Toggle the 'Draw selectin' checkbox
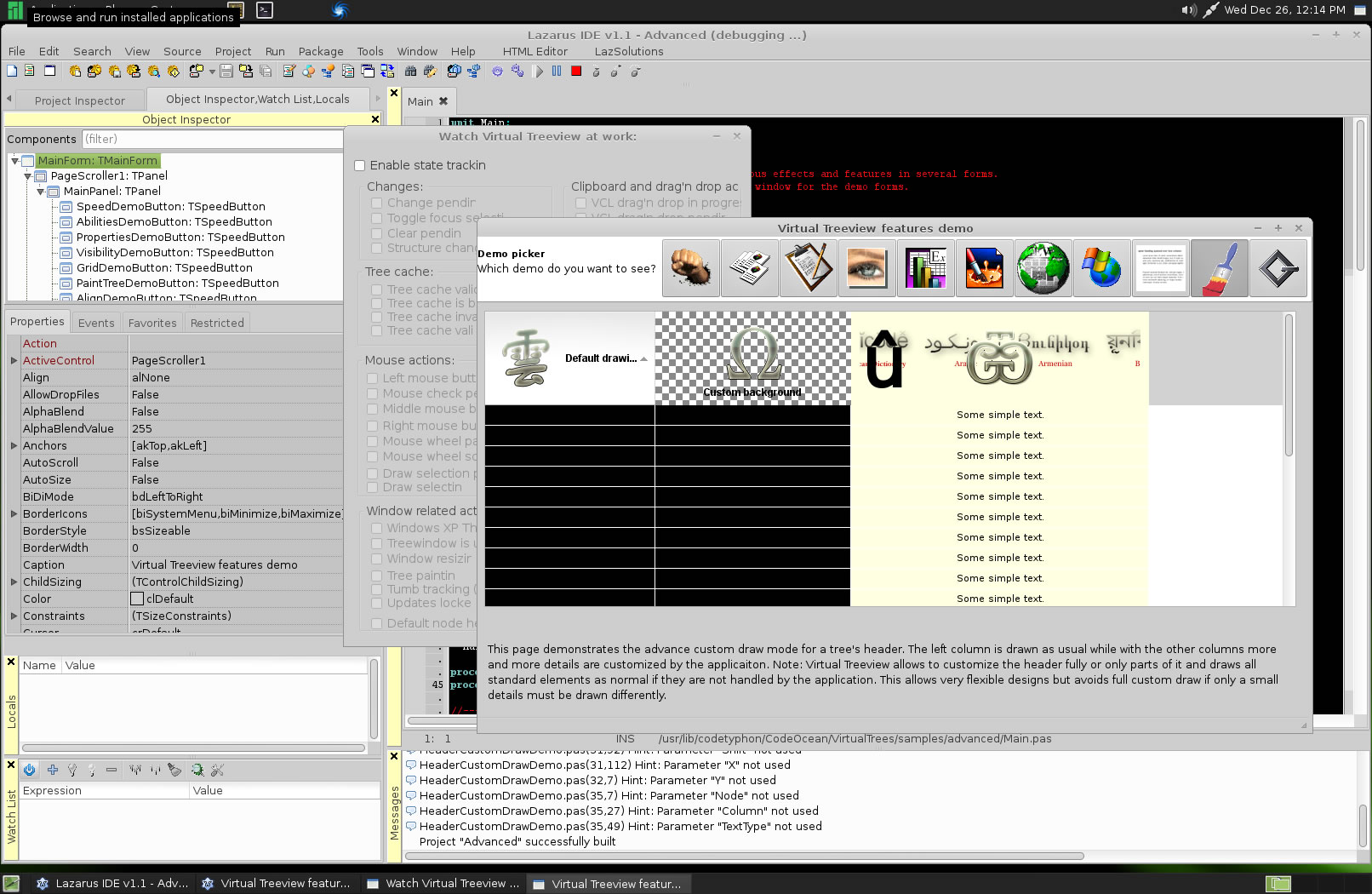Image resolution: width=1372 pixels, height=894 pixels. coord(372,487)
